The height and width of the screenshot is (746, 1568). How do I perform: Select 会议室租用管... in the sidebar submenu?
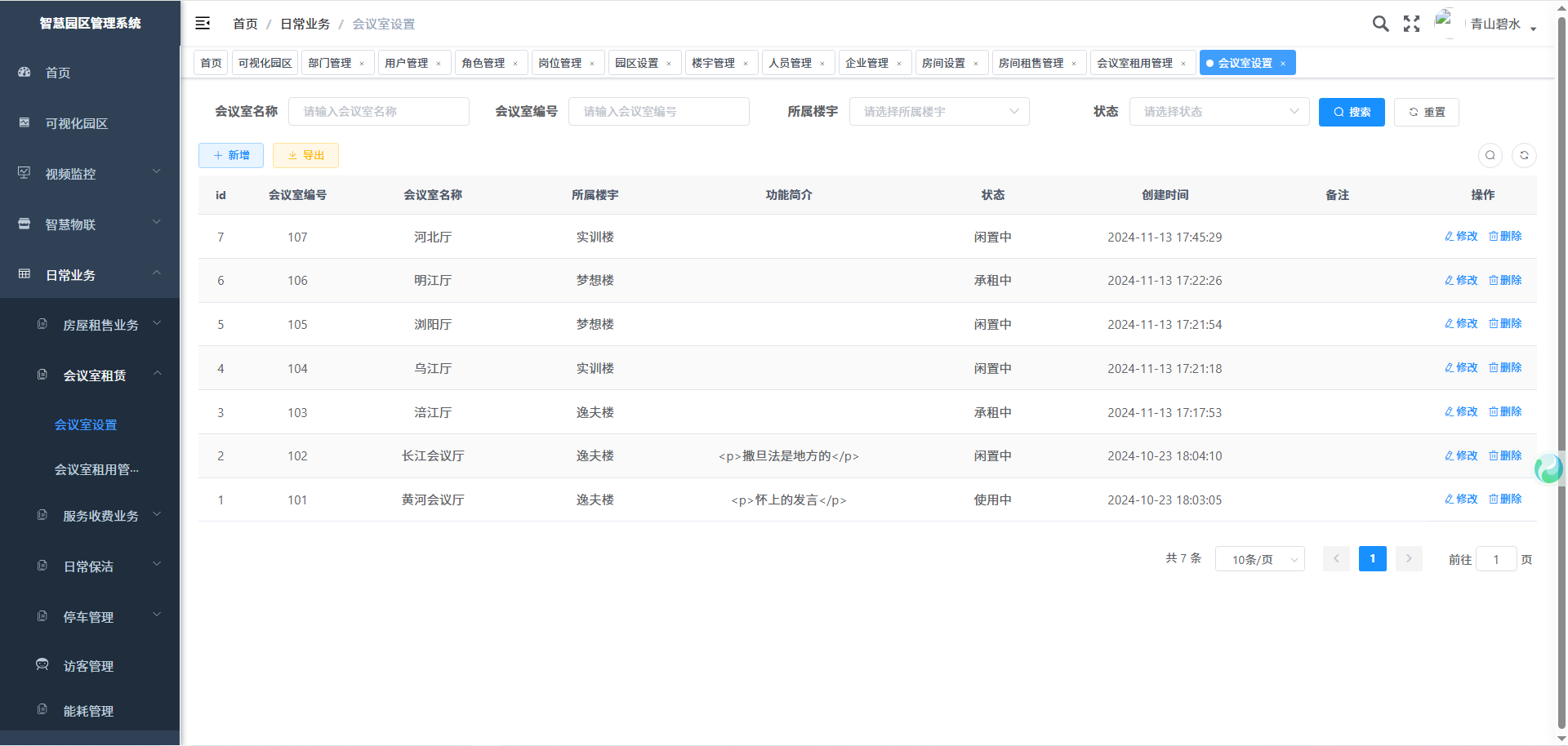[96, 469]
